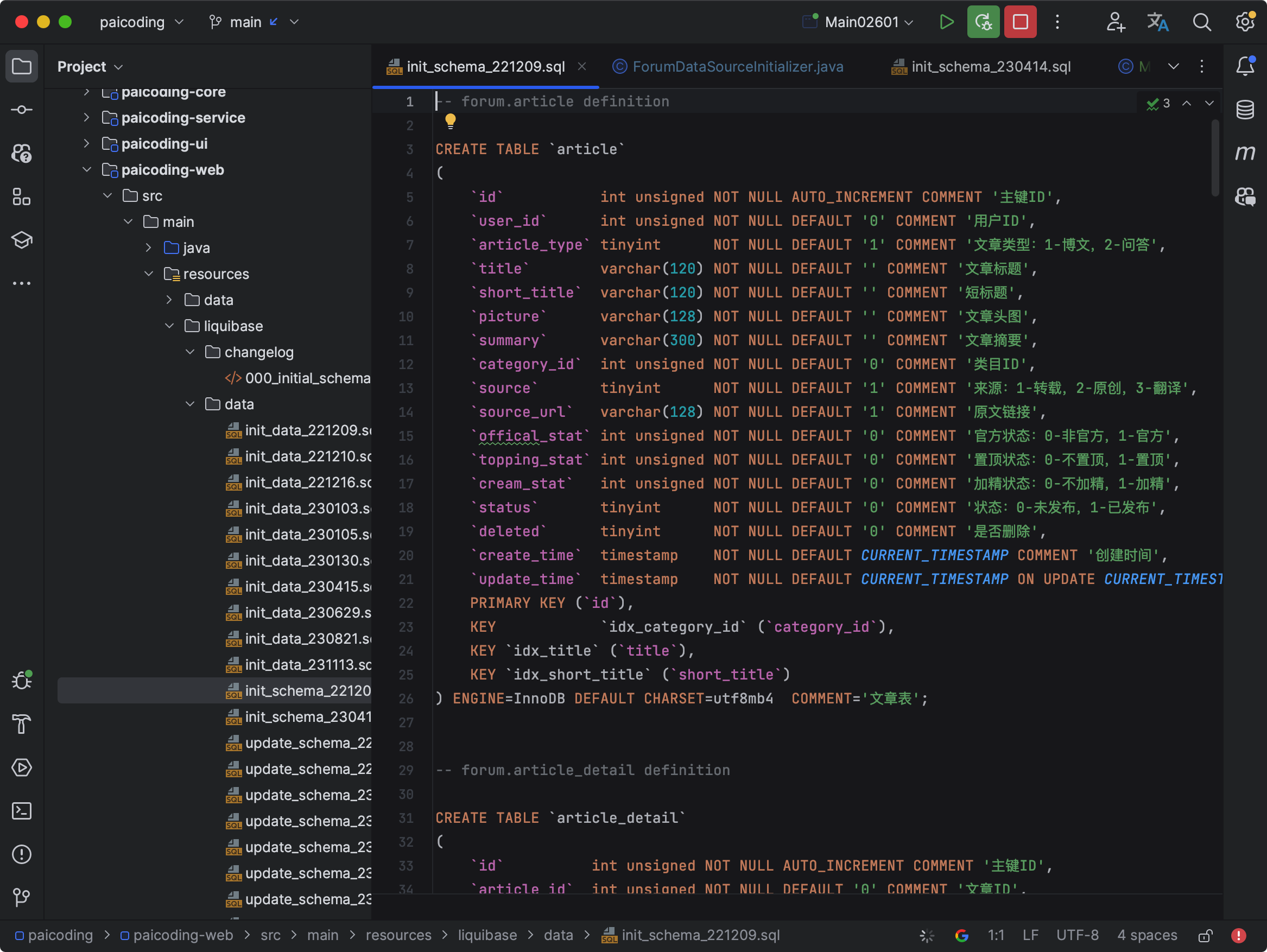Click the intention lightbulb on line 2
Screen dimensions: 1267x952
tap(450, 120)
